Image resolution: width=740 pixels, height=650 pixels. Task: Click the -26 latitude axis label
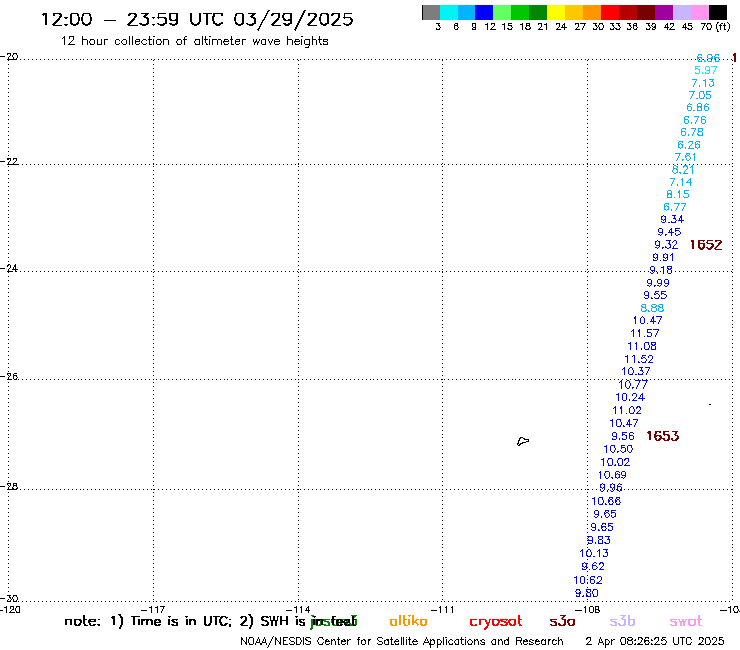click(9, 377)
